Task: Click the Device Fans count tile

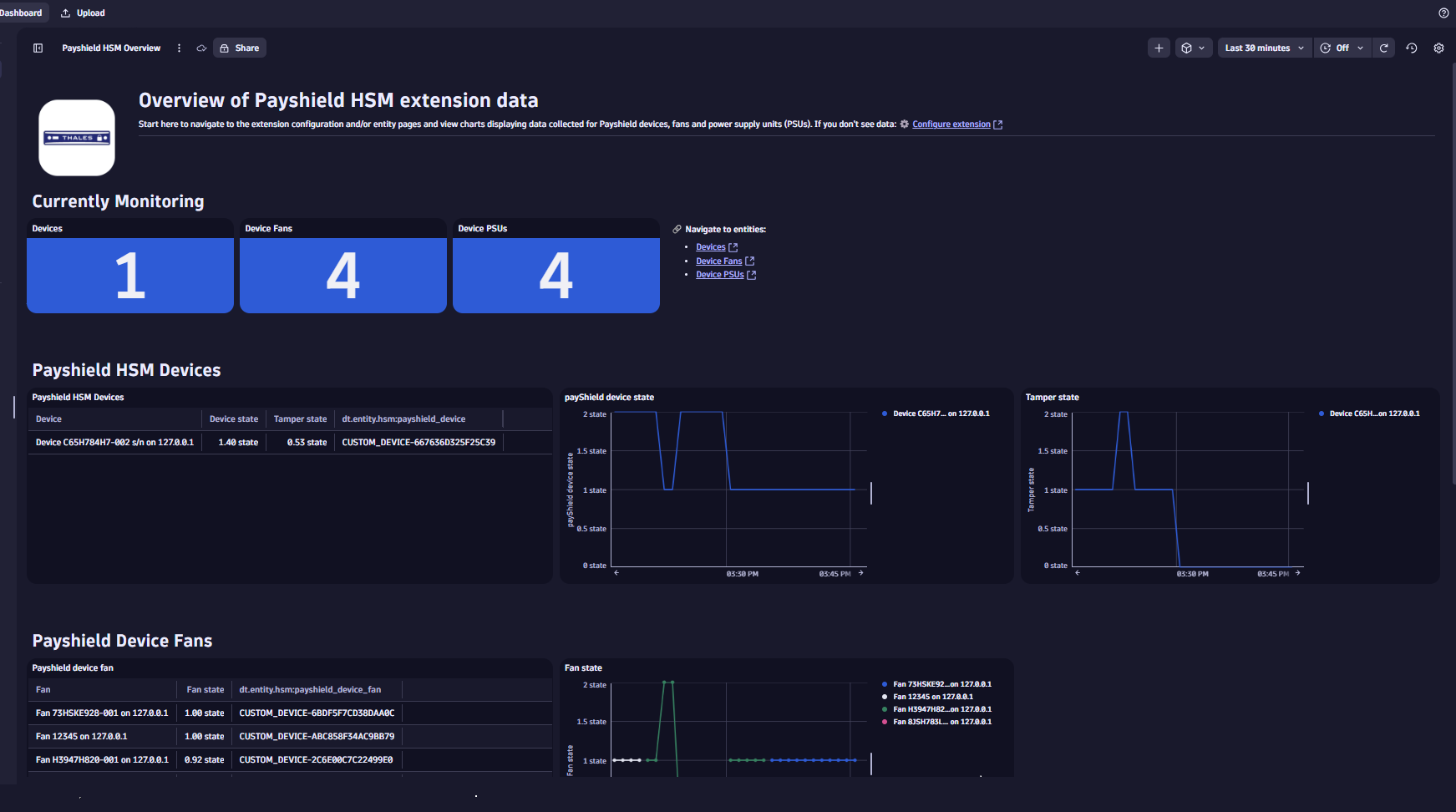Action: 343,275
